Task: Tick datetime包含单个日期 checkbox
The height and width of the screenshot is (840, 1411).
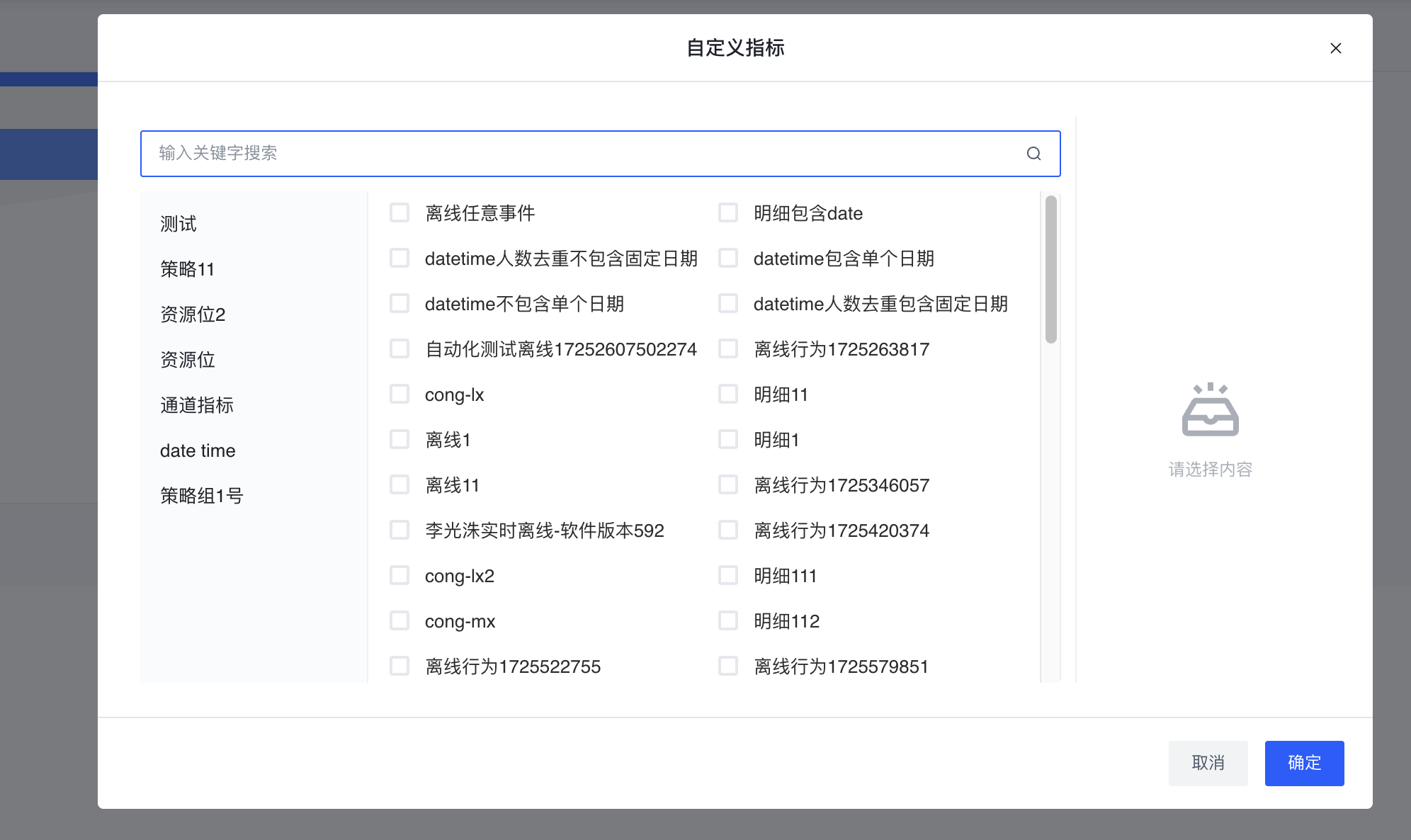Action: (728, 258)
